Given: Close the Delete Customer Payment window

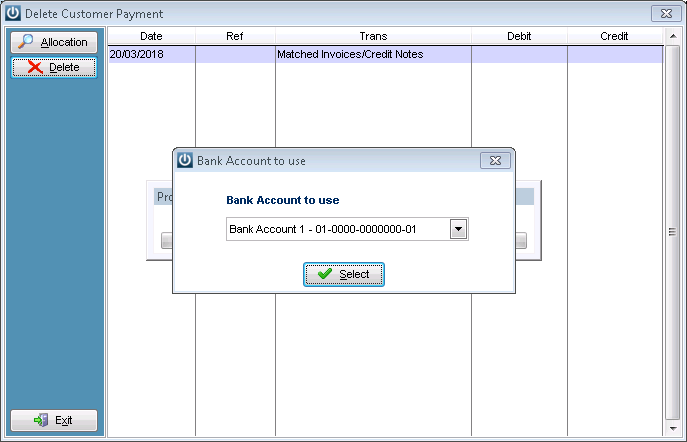Looking at the screenshot, I should 666,14.
